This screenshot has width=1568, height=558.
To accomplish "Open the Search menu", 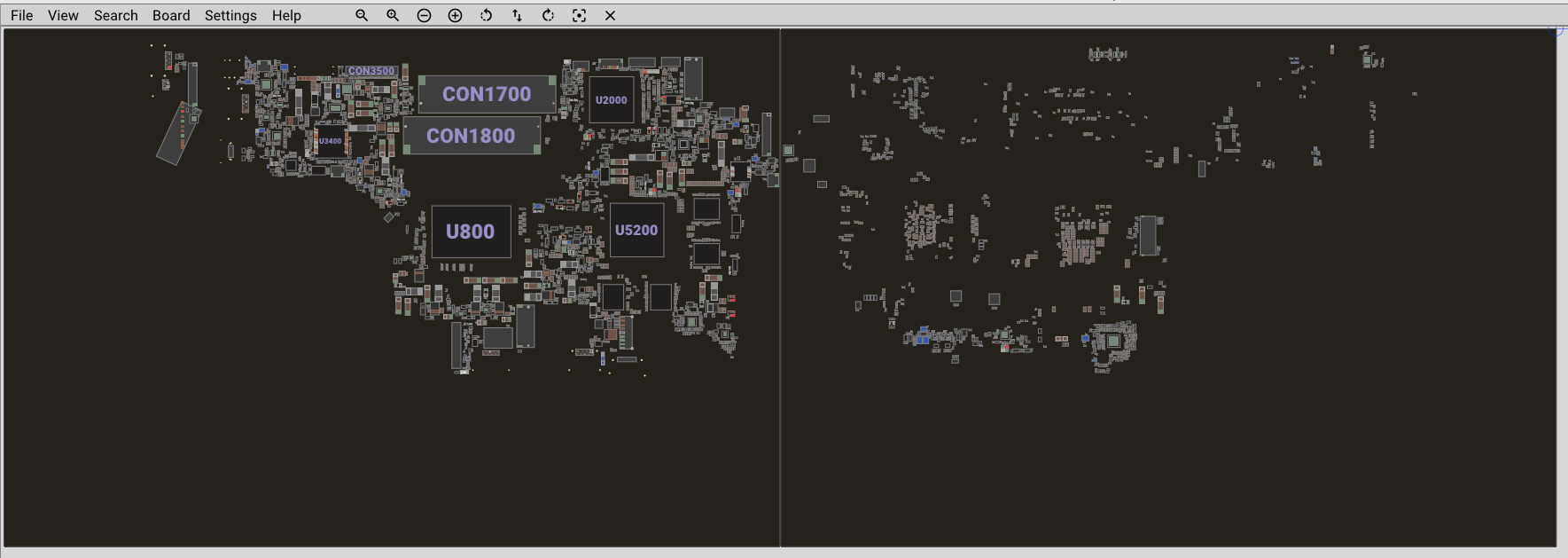I will point(116,15).
